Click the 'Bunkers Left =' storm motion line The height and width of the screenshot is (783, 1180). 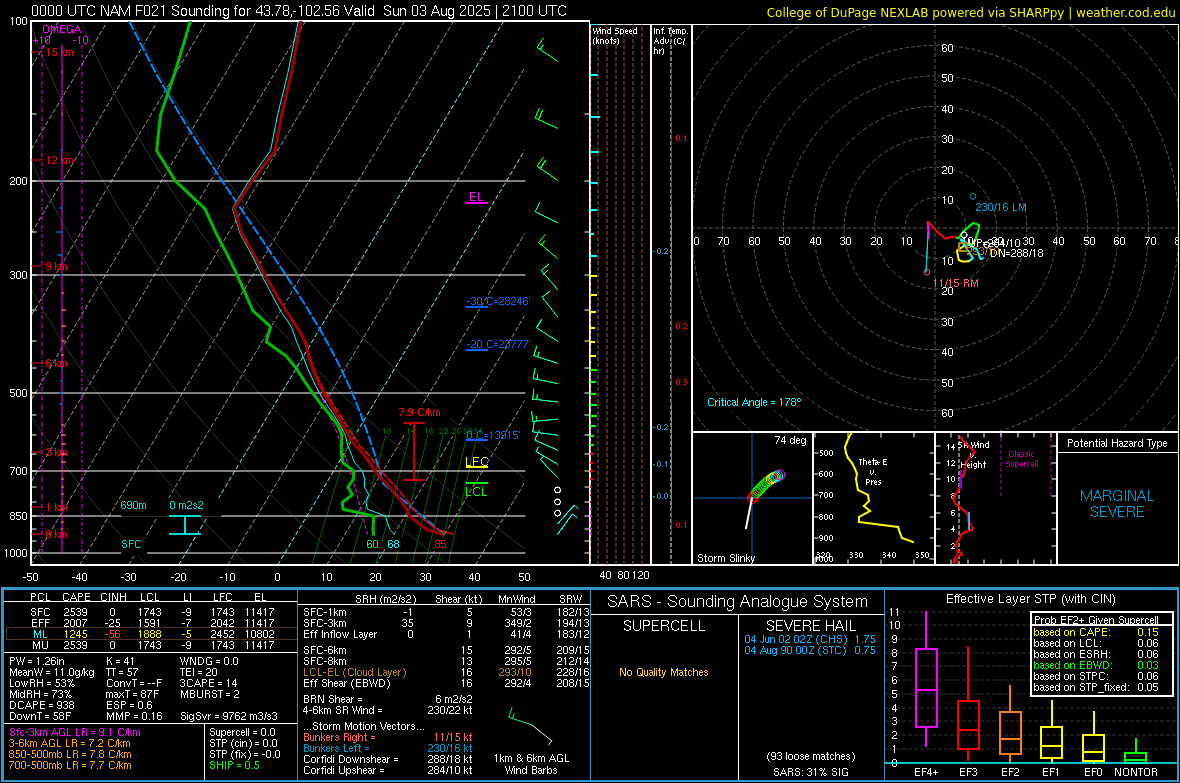click(388, 748)
